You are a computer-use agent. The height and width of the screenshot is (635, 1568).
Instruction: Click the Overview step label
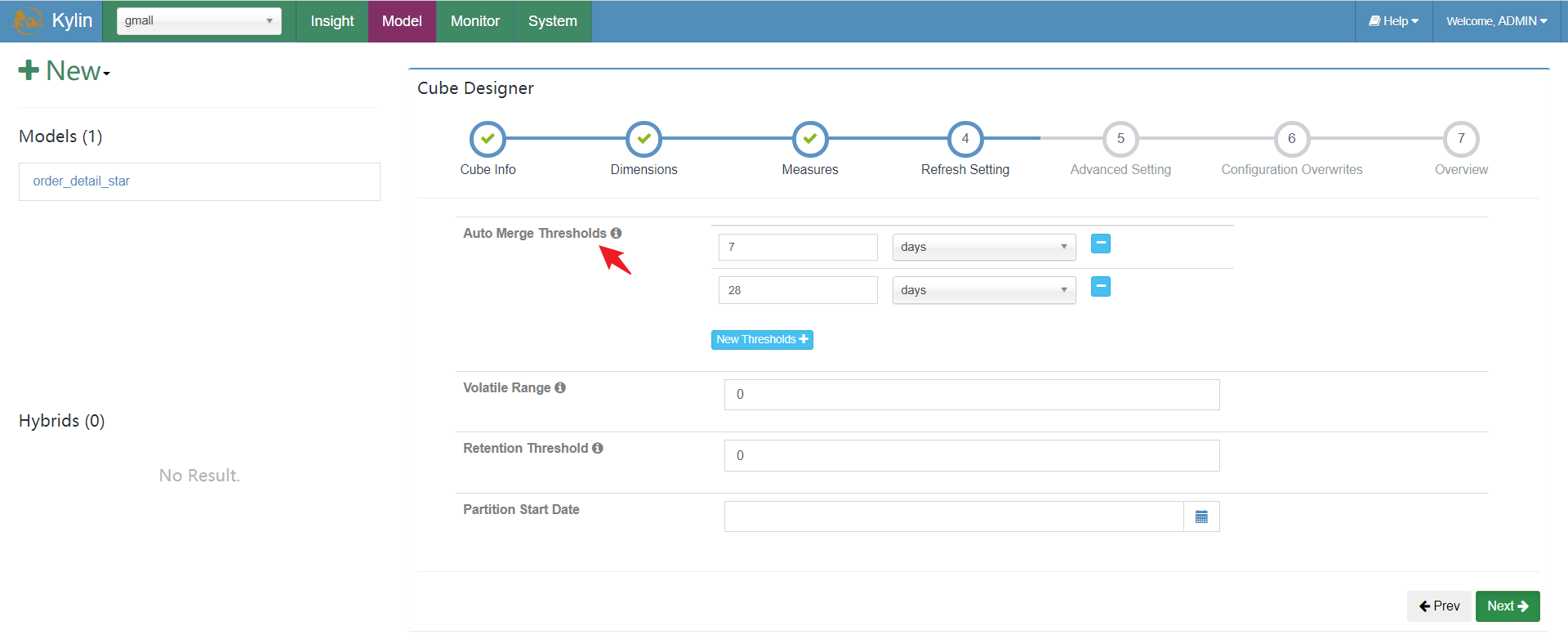pos(1461,169)
